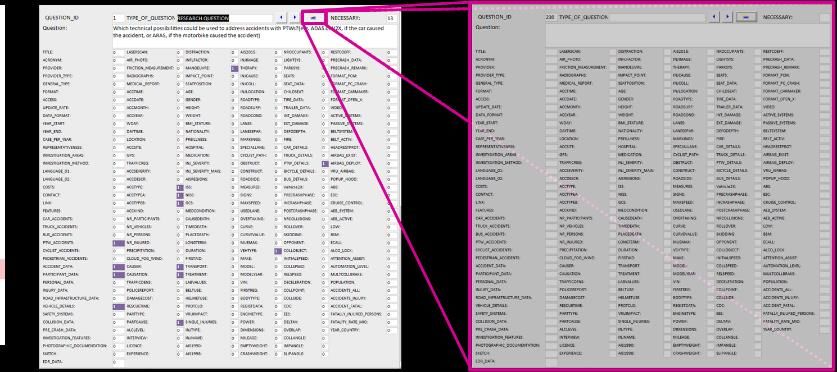Click next record arrow in blank gray form
Image resolution: width=837 pixels, height=372 pixels.
pos(727,17)
